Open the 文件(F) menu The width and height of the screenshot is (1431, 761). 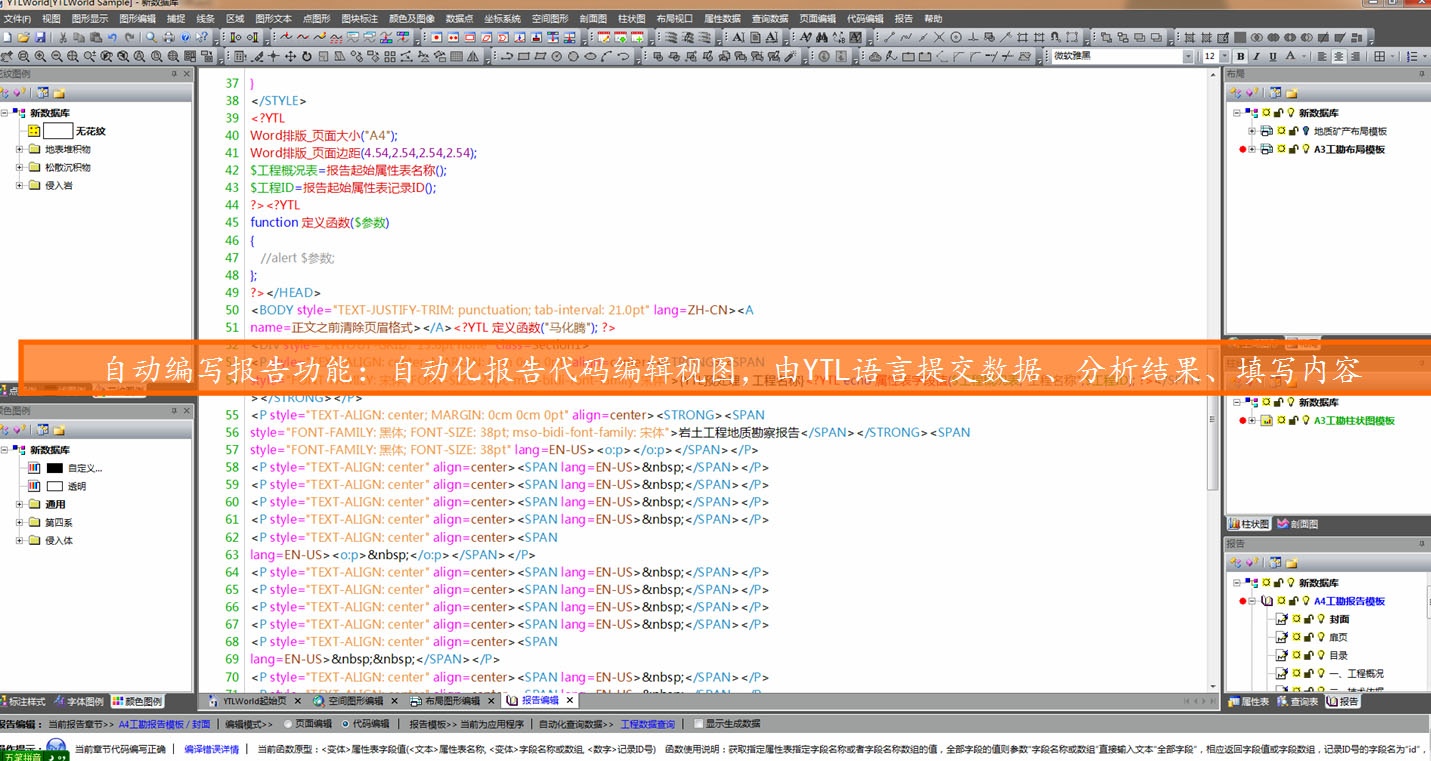click(x=17, y=18)
